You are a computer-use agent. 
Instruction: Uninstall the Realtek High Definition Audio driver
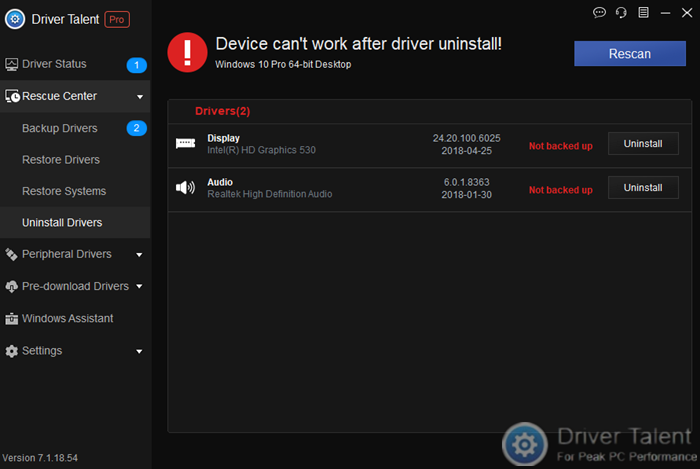click(x=643, y=187)
